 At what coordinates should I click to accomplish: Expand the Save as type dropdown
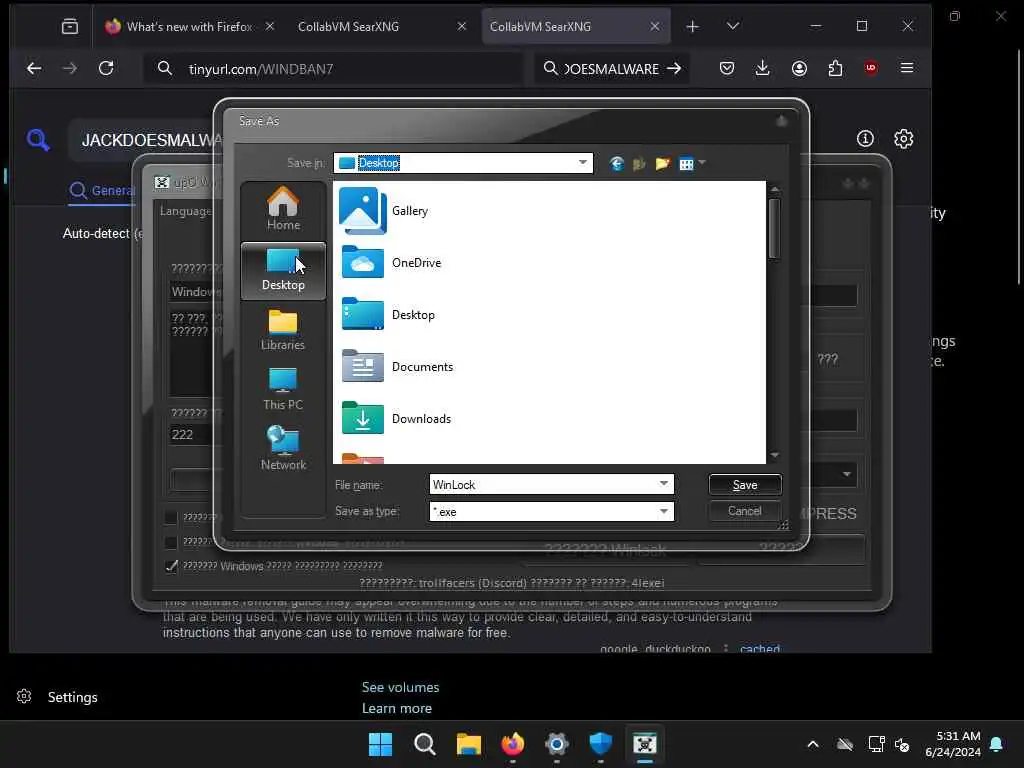coord(664,511)
